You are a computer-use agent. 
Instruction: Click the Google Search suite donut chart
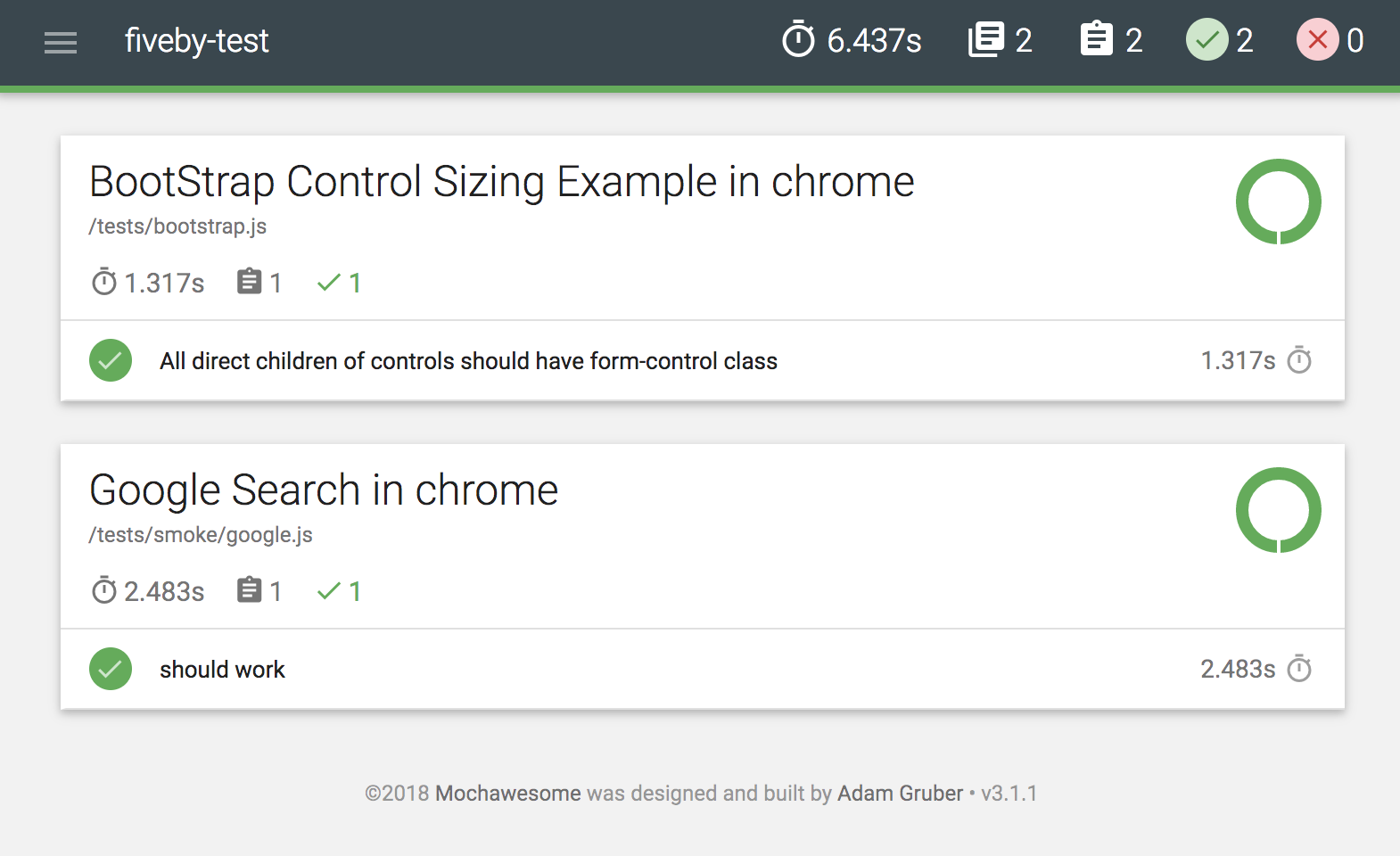(1278, 510)
